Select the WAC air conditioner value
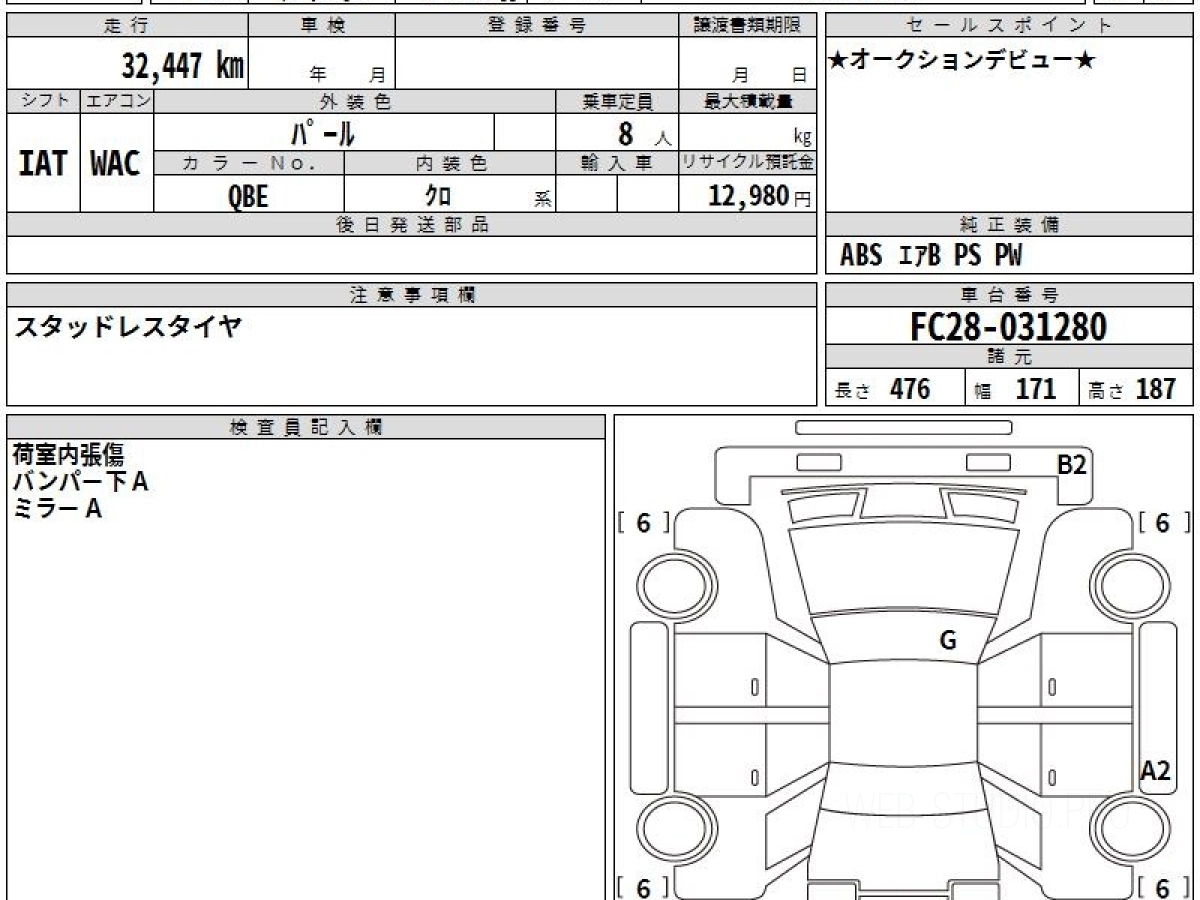The height and width of the screenshot is (900, 1200). (116, 163)
